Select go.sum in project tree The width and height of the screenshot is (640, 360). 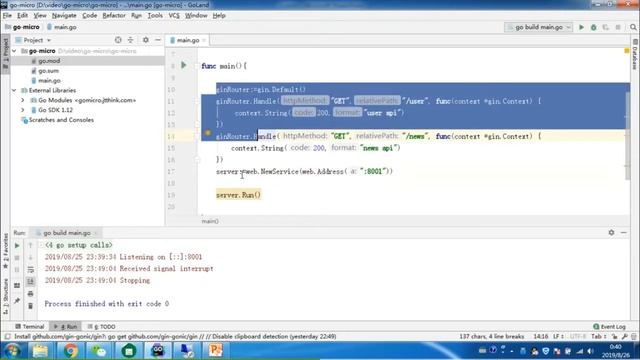tap(48, 71)
